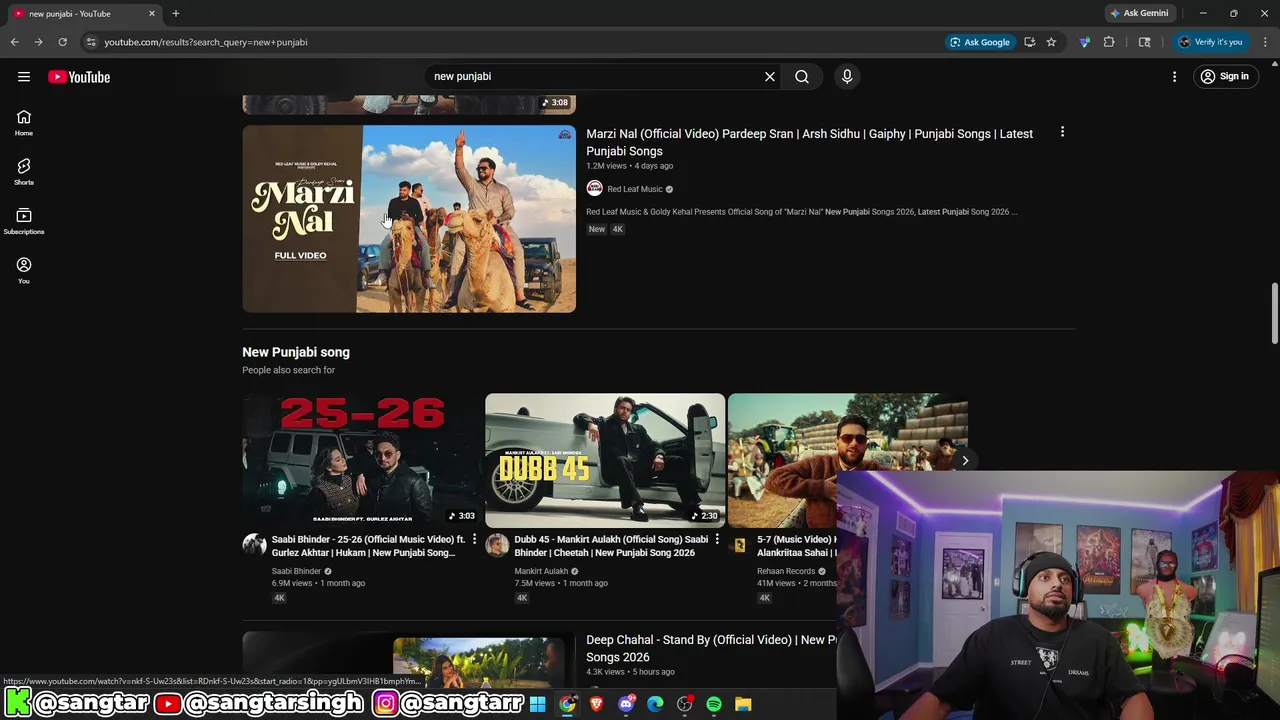Click the vertical page scrollbar
1280x720 pixels.
[1274, 313]
